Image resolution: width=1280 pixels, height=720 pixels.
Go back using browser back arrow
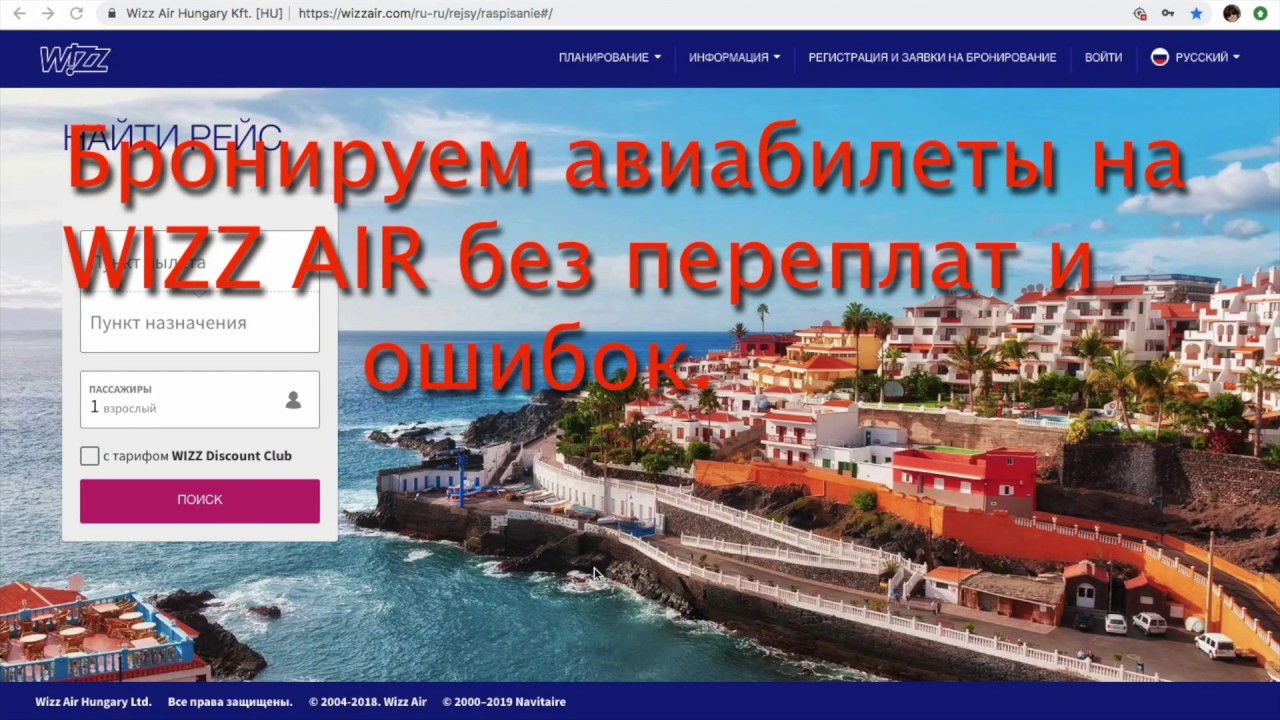pos(19,14)
